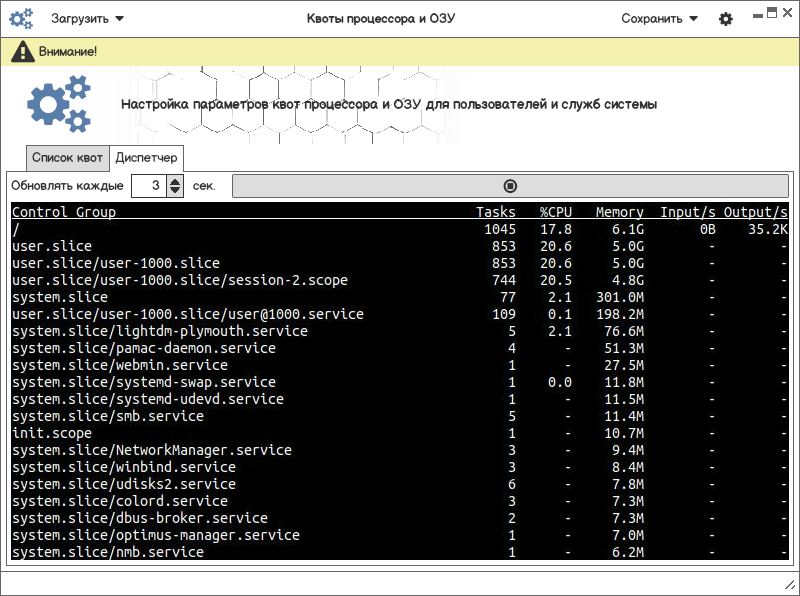Select the user.slice row
800x596 pixels.
coord(399,246)
